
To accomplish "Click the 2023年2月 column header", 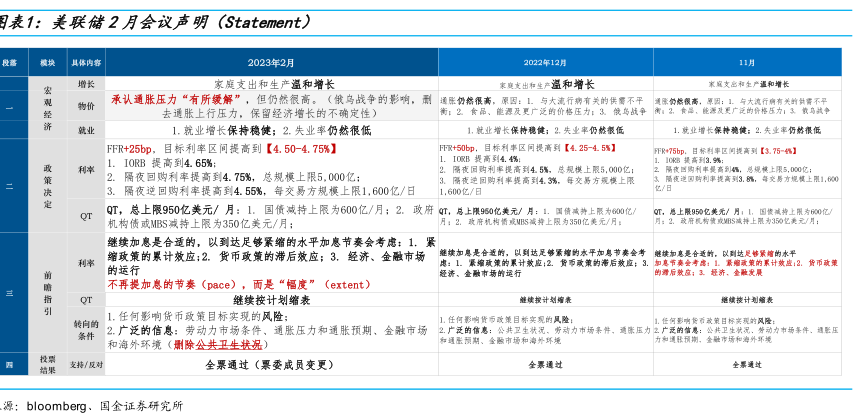I will point(271,62).
